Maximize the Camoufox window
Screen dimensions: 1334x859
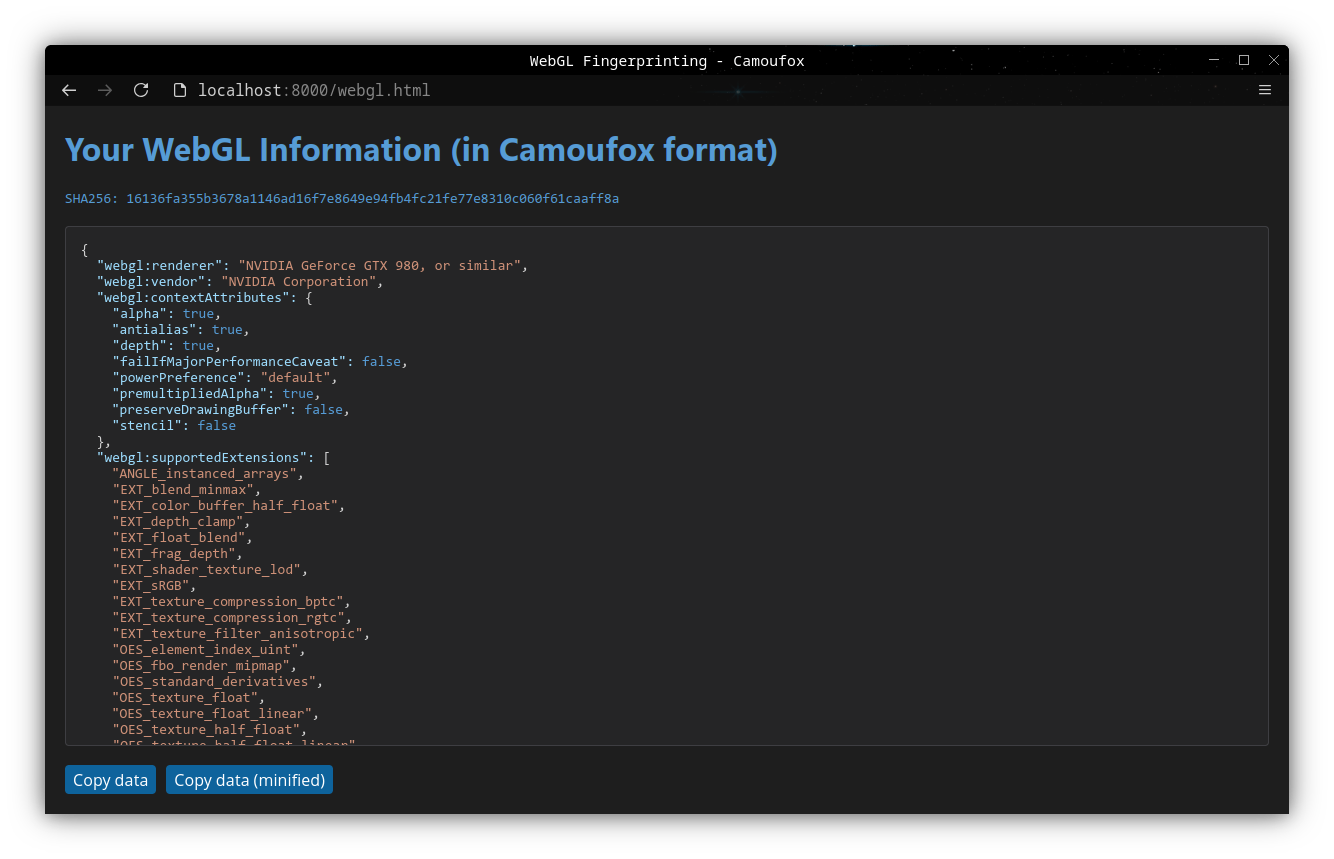click(1244, 60)
